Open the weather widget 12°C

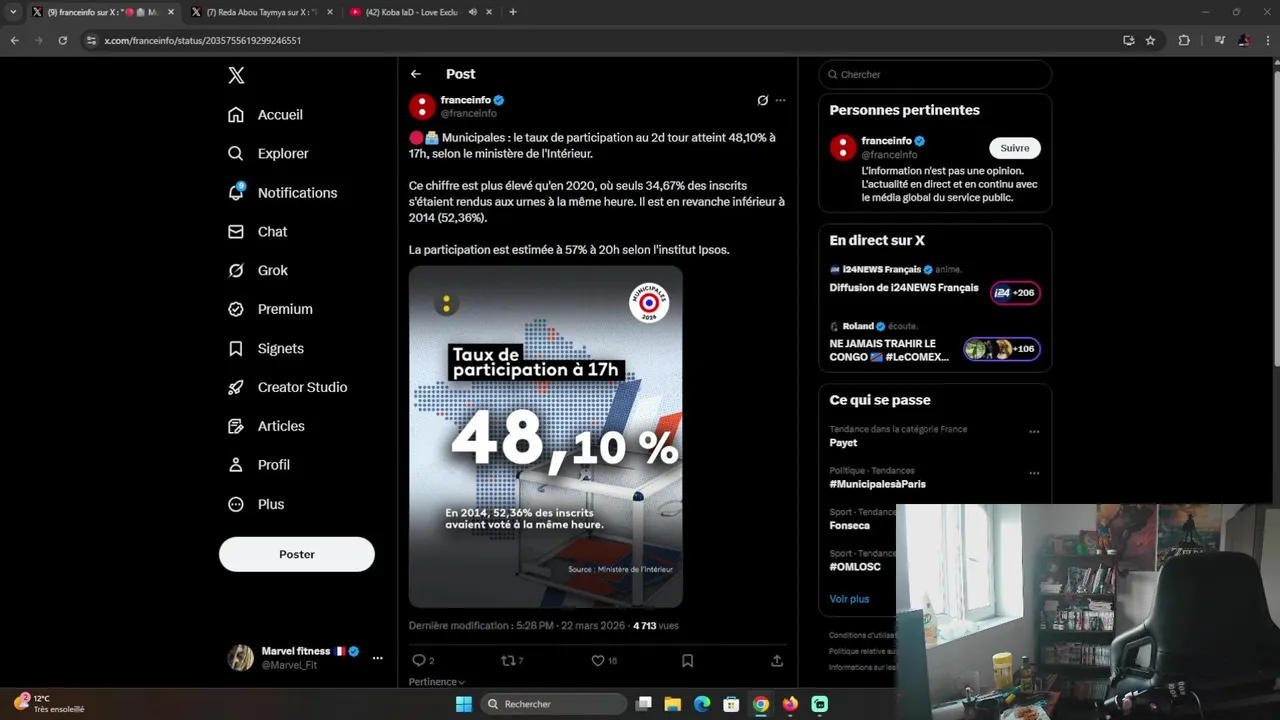[48, 703]
